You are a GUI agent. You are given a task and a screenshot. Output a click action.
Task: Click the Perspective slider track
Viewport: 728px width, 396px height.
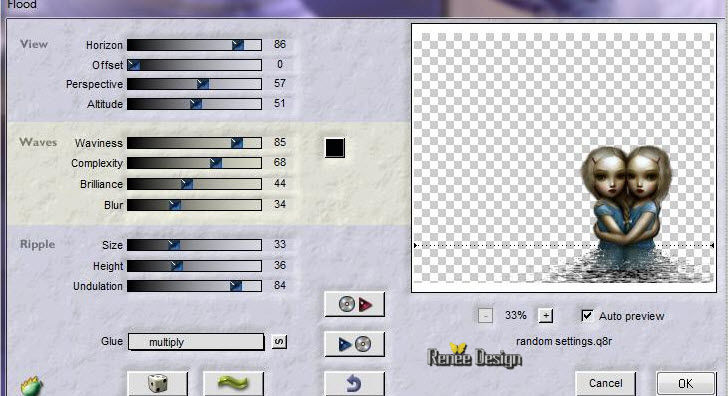194,84
